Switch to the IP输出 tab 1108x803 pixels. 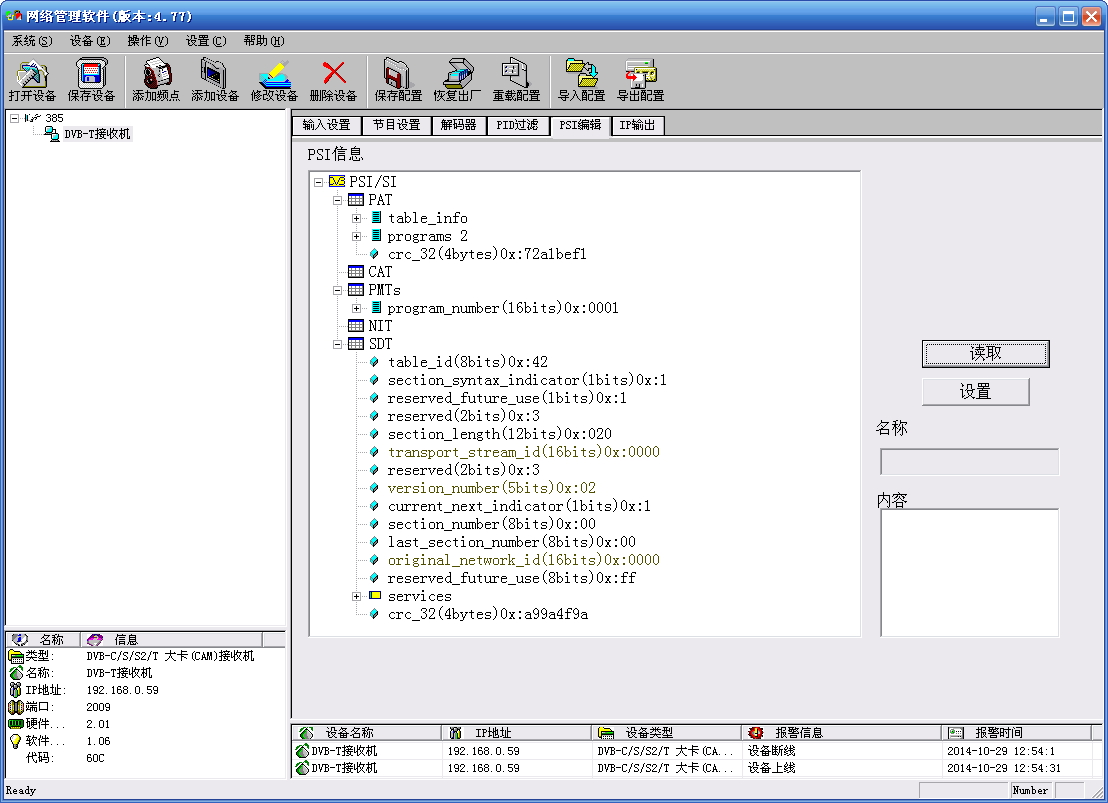pos(637,125)
